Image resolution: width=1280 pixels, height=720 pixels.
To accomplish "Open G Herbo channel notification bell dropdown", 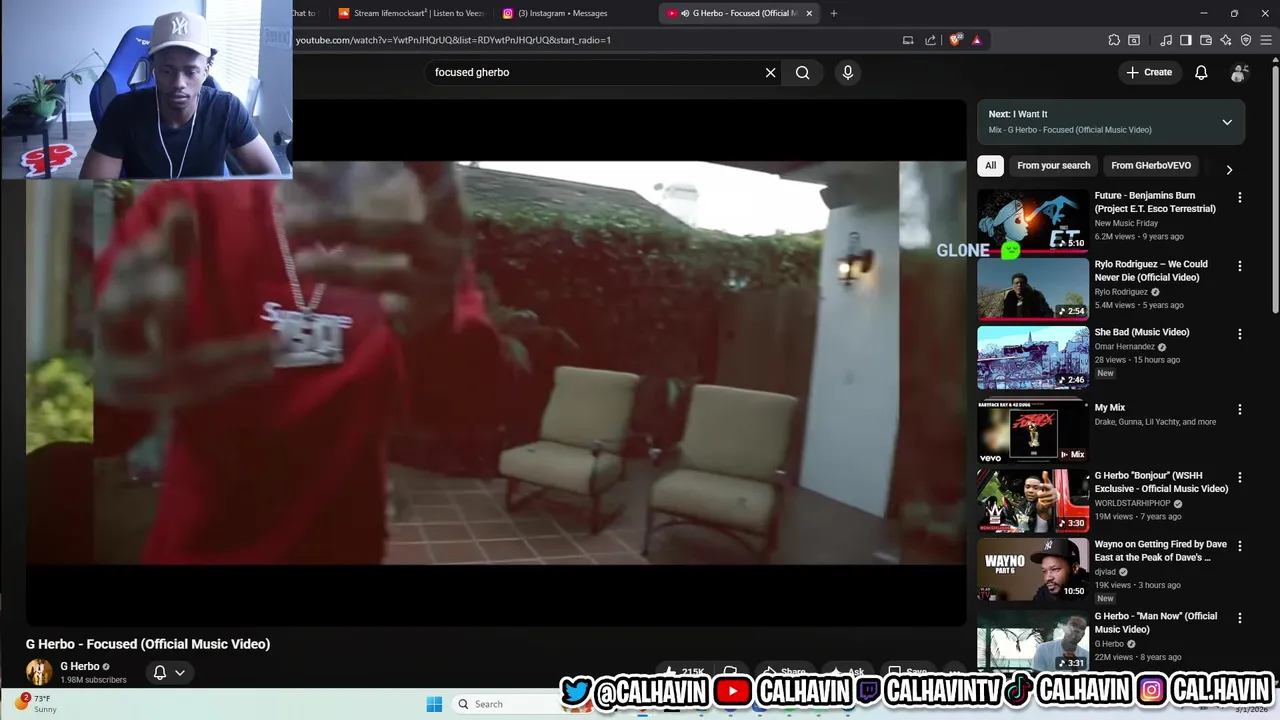I will 169,672.
